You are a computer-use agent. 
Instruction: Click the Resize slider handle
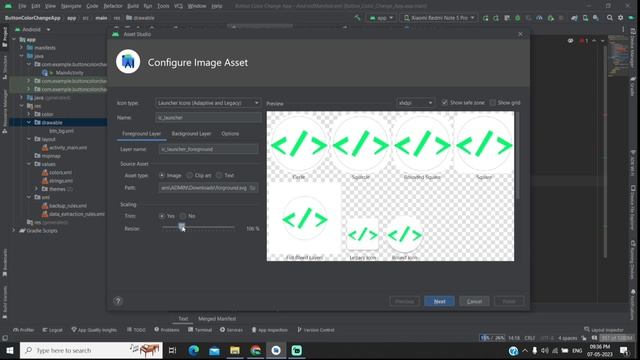point(181,227)
